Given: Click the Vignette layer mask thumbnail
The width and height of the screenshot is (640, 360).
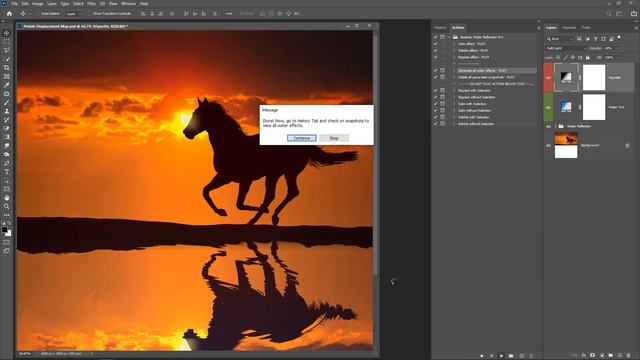Looking at the screenshot, I should click(x=594, y=78).
